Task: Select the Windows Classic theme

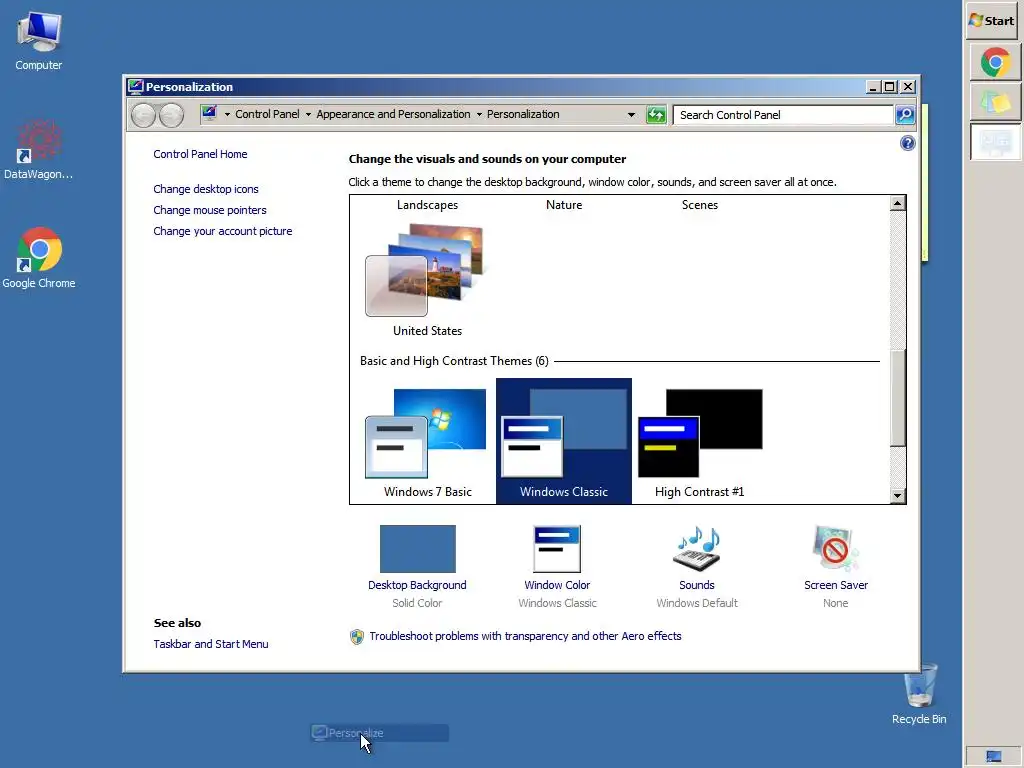Action: pos(564,441)
